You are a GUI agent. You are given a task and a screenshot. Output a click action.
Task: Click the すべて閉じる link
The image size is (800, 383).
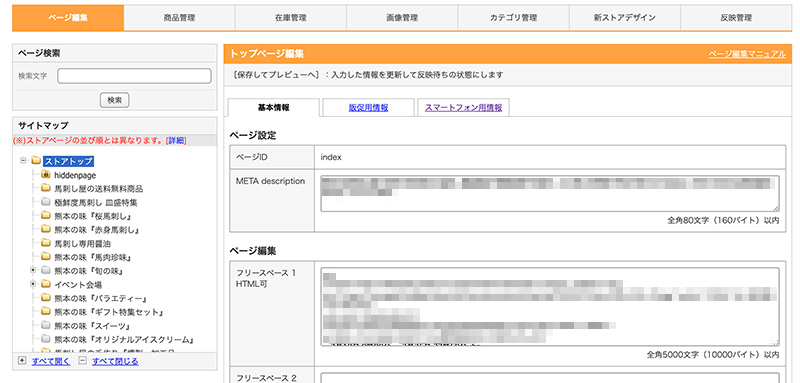pos(115,362)
